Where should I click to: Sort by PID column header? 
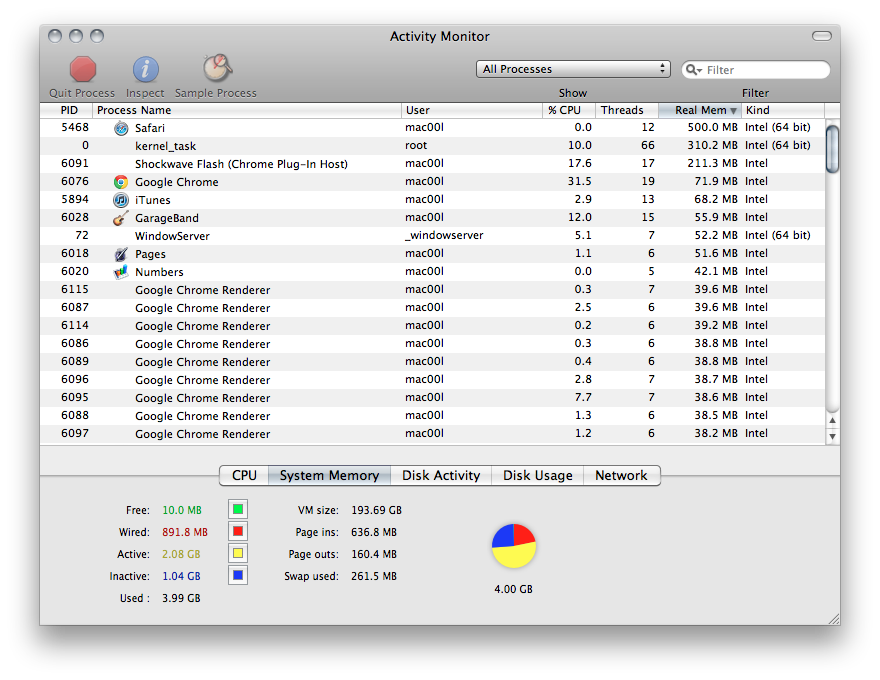click(x=66, y=110)
